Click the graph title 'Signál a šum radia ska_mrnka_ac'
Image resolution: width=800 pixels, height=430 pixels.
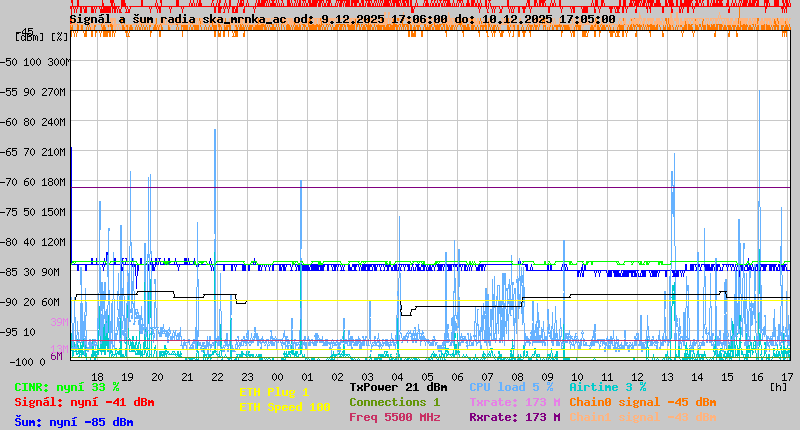(178, 19)
